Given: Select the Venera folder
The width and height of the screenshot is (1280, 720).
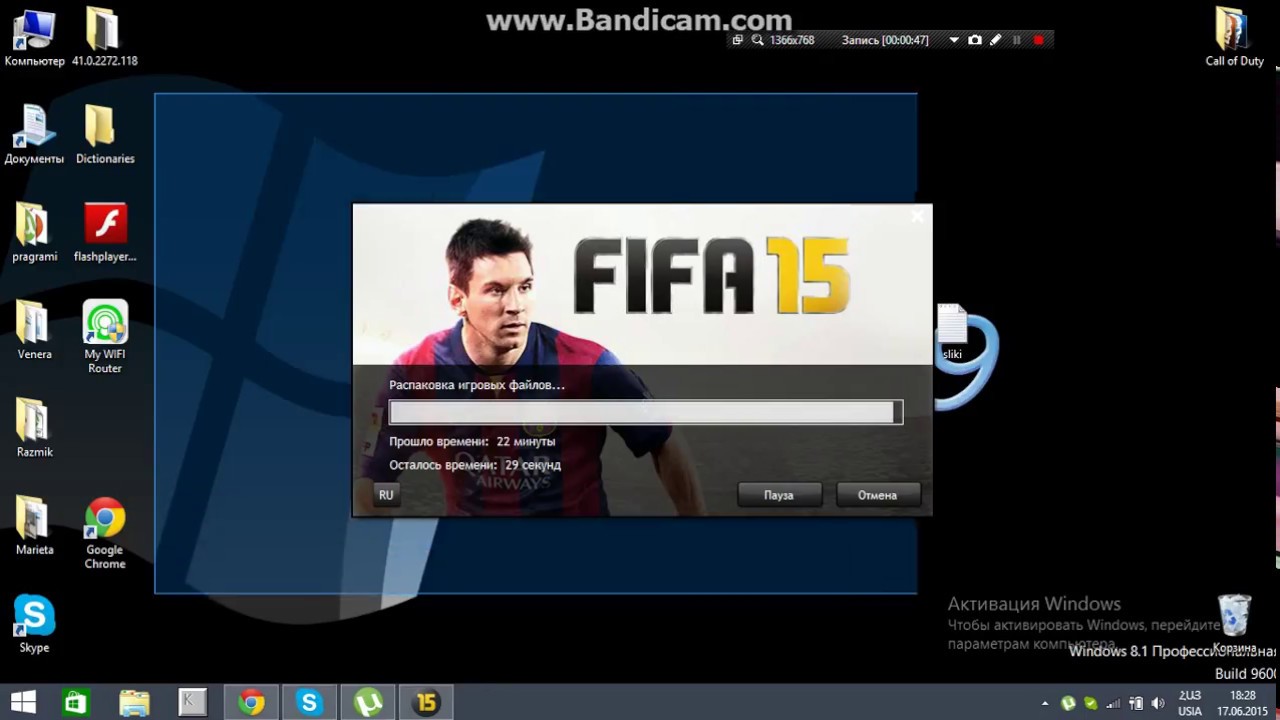Looking at the screenshot, I should 34,330.
